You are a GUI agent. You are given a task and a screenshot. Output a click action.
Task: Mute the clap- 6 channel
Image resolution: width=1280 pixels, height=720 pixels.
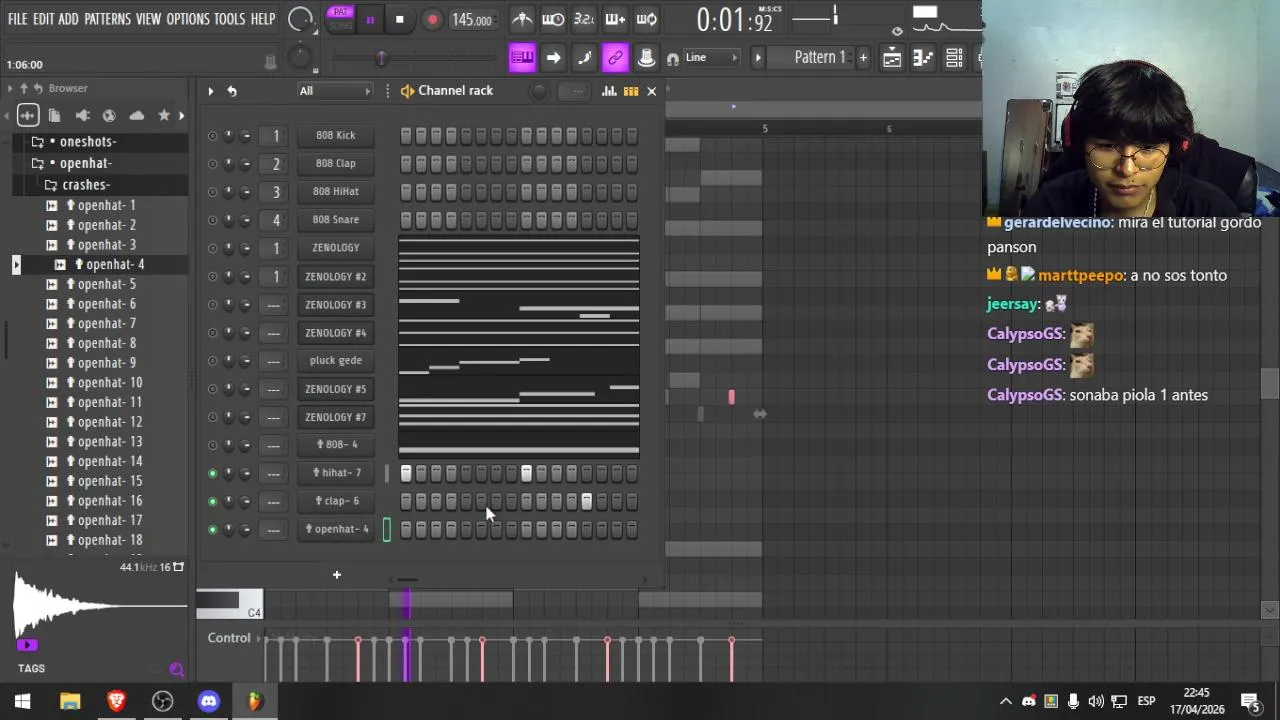click(x=212, y=501)
